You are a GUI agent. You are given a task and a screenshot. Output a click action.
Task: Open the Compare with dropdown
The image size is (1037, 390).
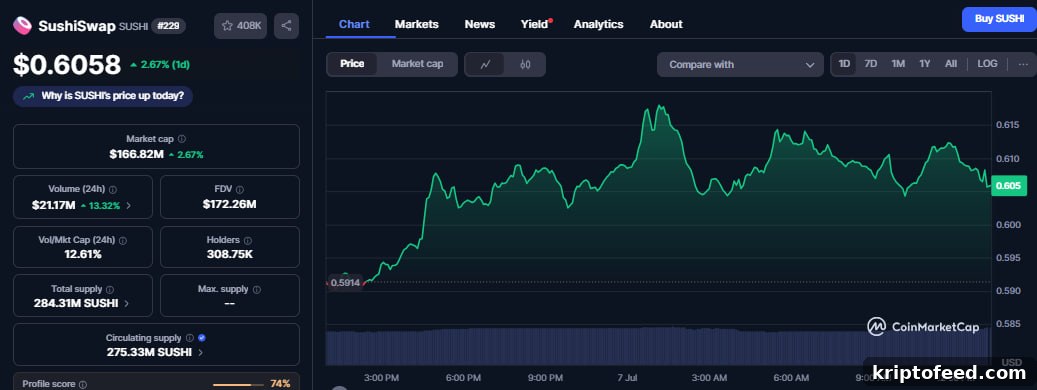click(740, 64)
